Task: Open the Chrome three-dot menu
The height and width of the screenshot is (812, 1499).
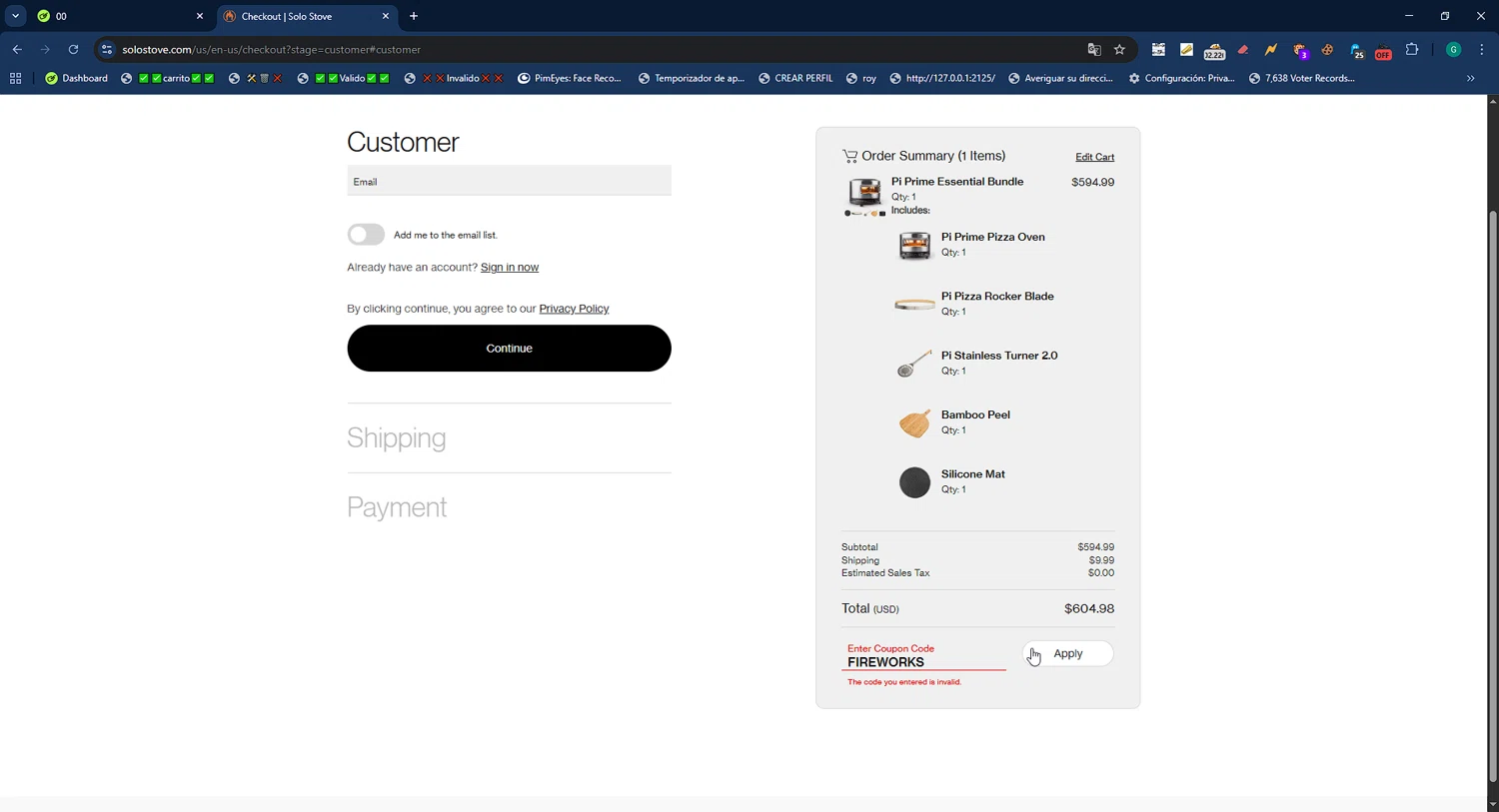Action: [x=1481, y=49]
